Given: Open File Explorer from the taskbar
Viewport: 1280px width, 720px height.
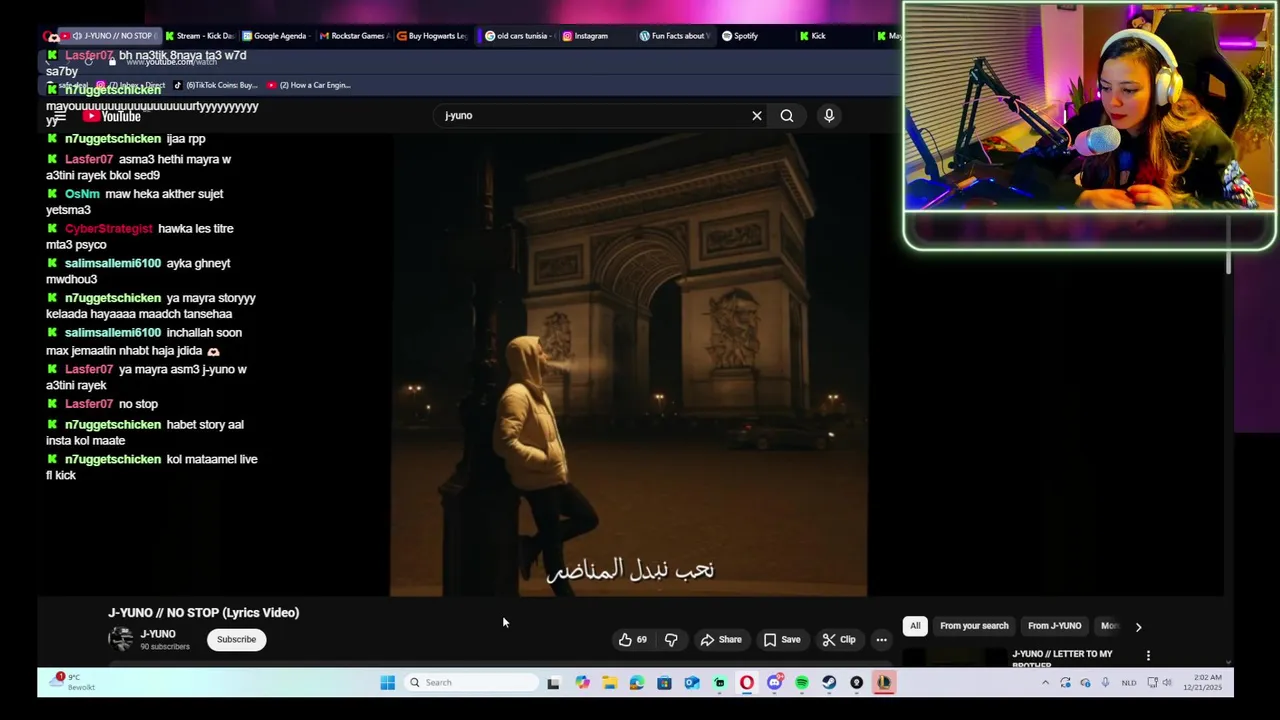Looking at the screenshot, I should (x=609, y=683).
